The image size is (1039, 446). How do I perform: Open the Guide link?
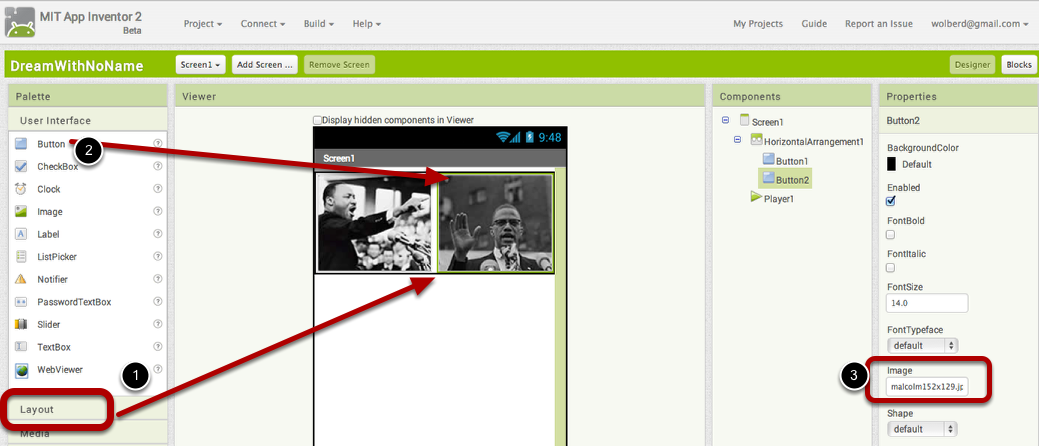(814, 23)
